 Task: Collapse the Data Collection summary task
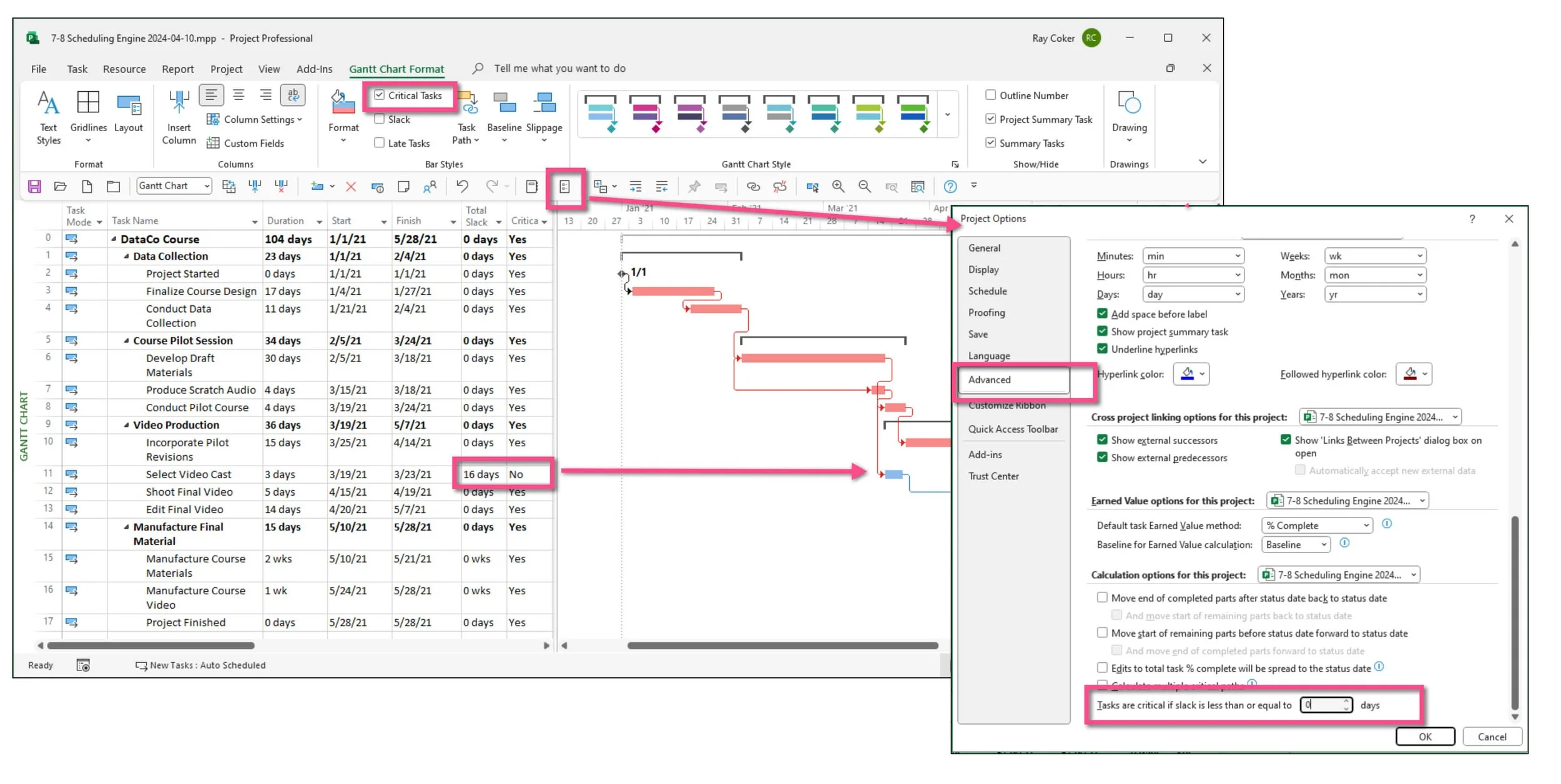[x=126, y=256]
